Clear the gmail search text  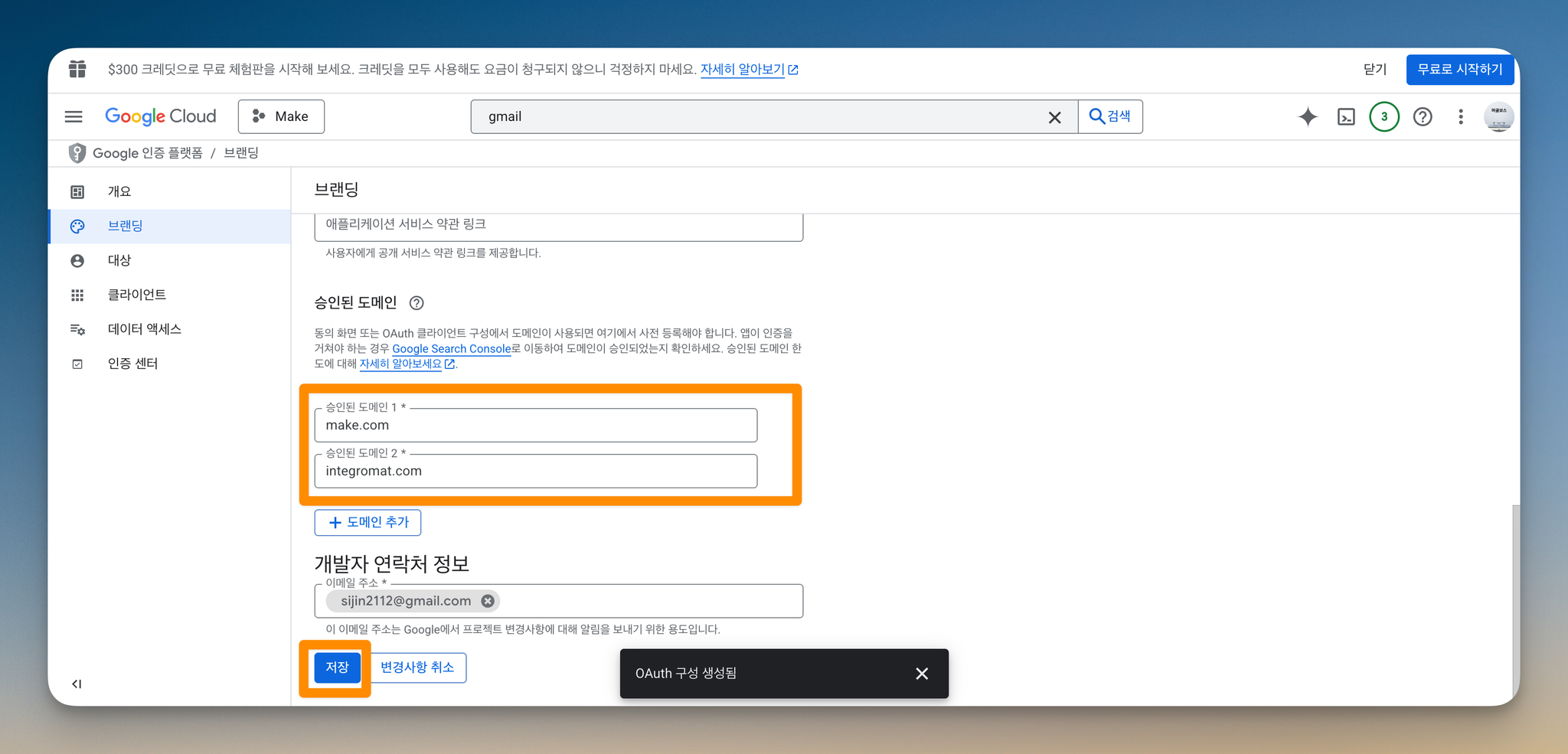(x=1054, y=117)
